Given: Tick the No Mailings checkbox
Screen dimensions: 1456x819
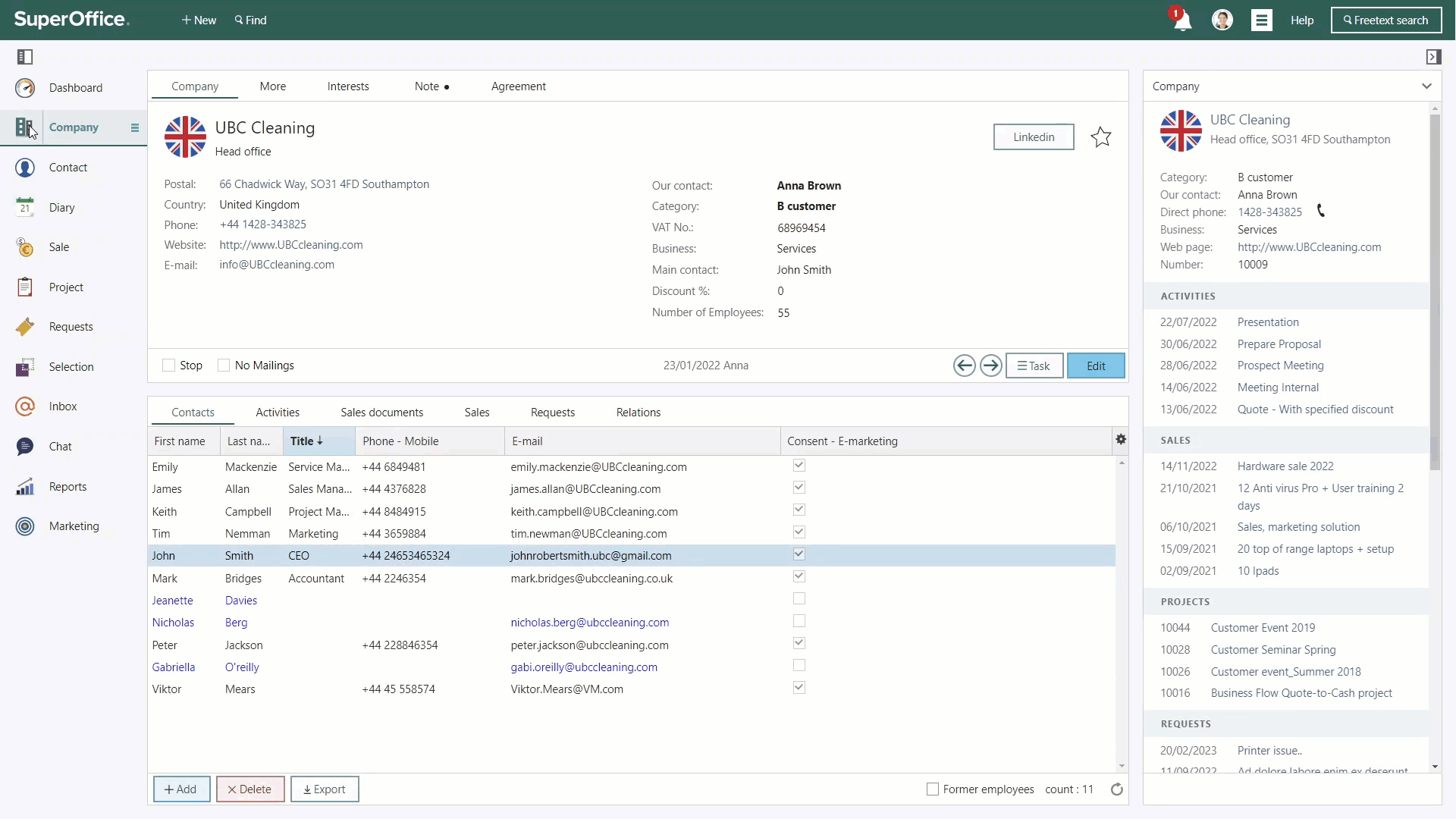Looking at the screenshot, I should click(x=224, y=366).
